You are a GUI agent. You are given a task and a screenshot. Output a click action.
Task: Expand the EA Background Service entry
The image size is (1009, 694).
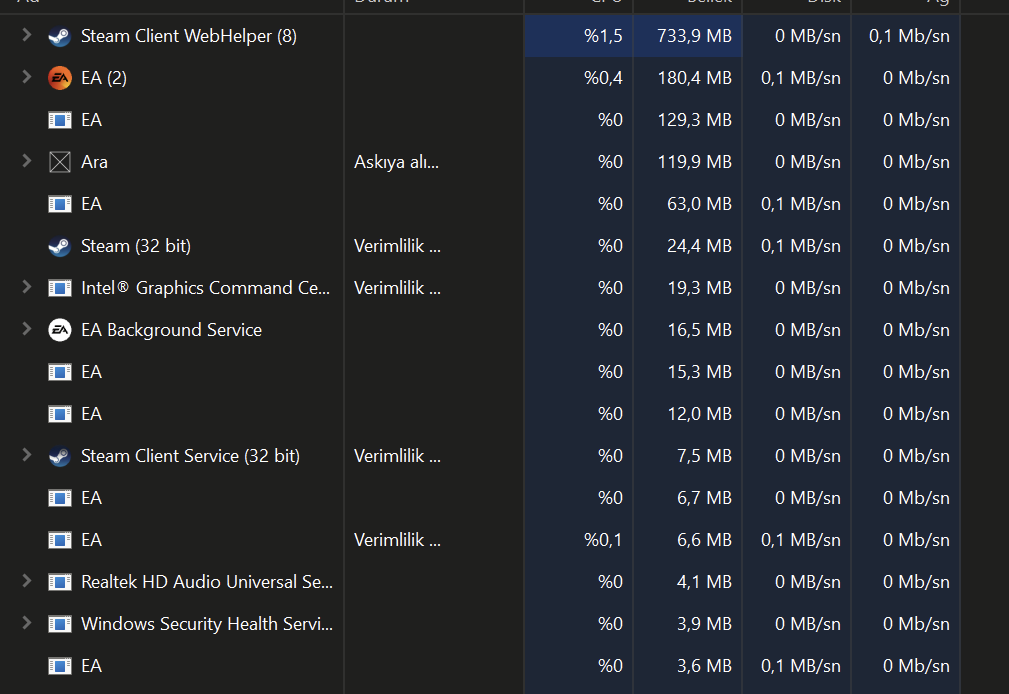27,329
